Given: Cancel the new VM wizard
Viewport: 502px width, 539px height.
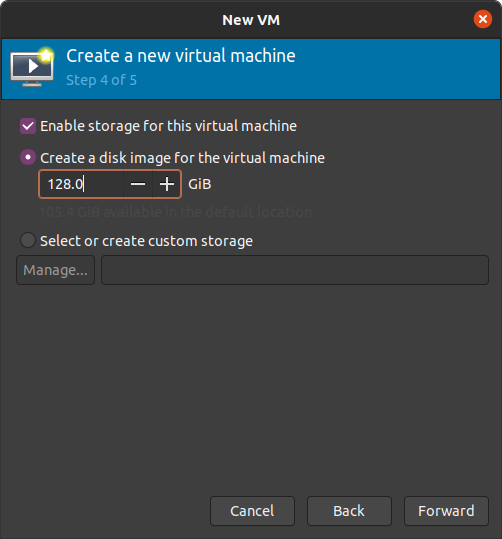Looking at the screenshot, I should (x=252, y=511).
